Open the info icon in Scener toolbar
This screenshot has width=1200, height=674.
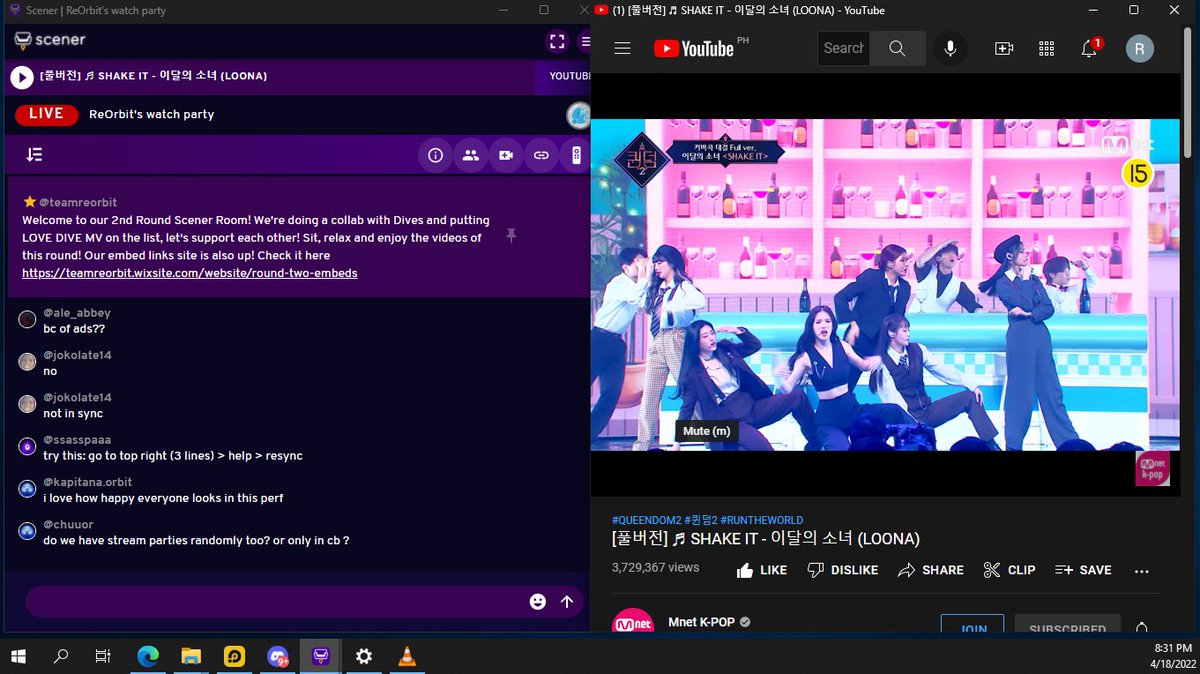coord(435,155)
